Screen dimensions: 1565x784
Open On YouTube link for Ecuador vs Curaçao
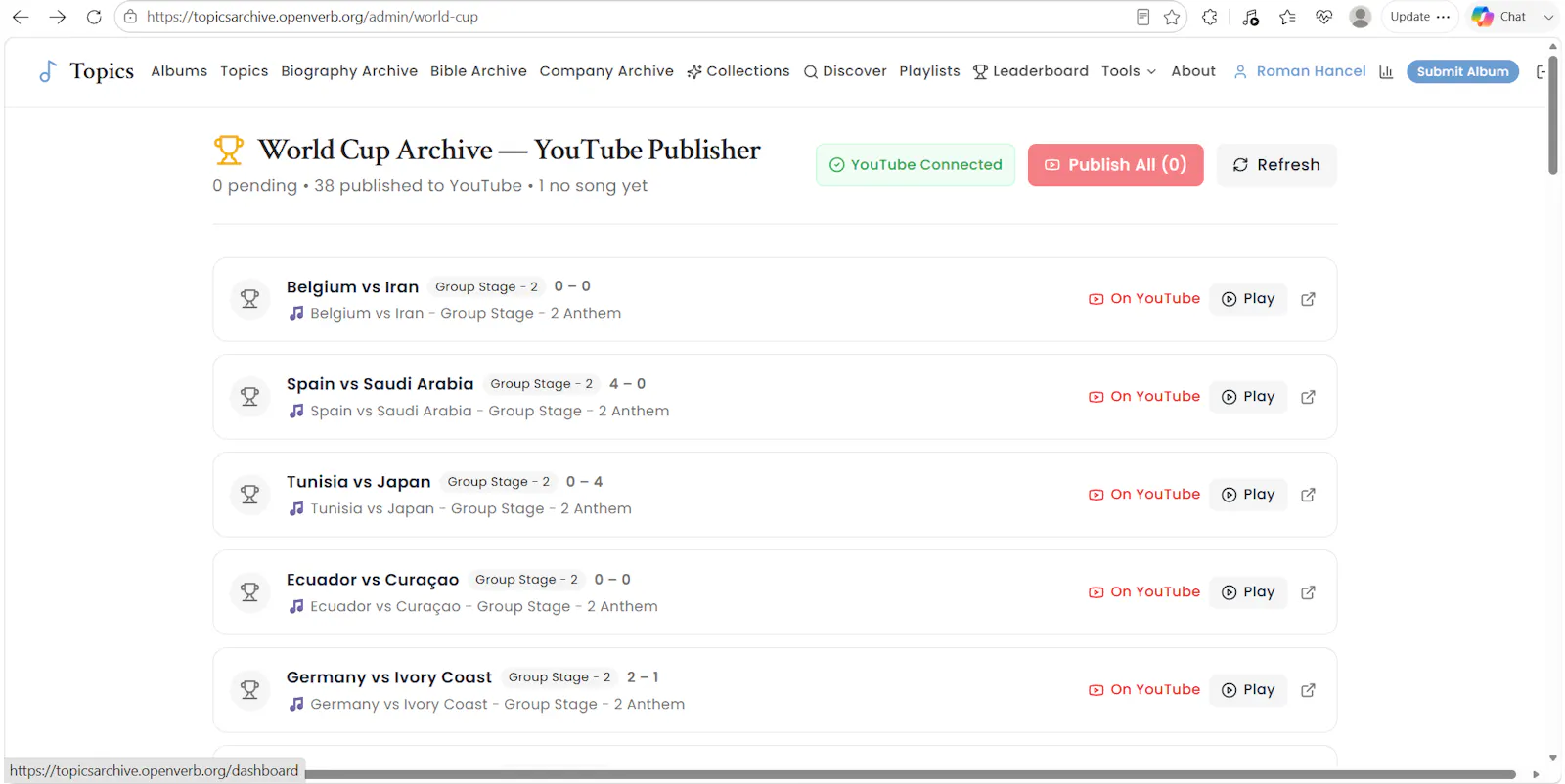(x=1144, y=592)
